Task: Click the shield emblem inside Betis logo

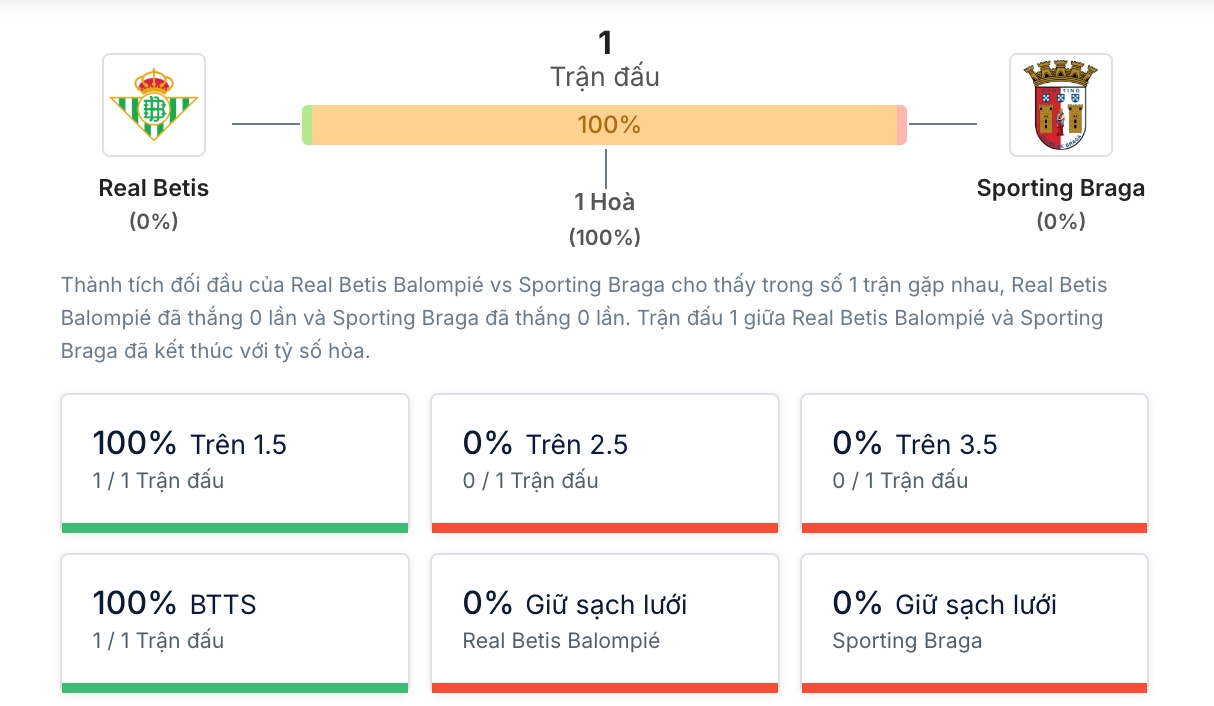Action: tap(153, 110)
